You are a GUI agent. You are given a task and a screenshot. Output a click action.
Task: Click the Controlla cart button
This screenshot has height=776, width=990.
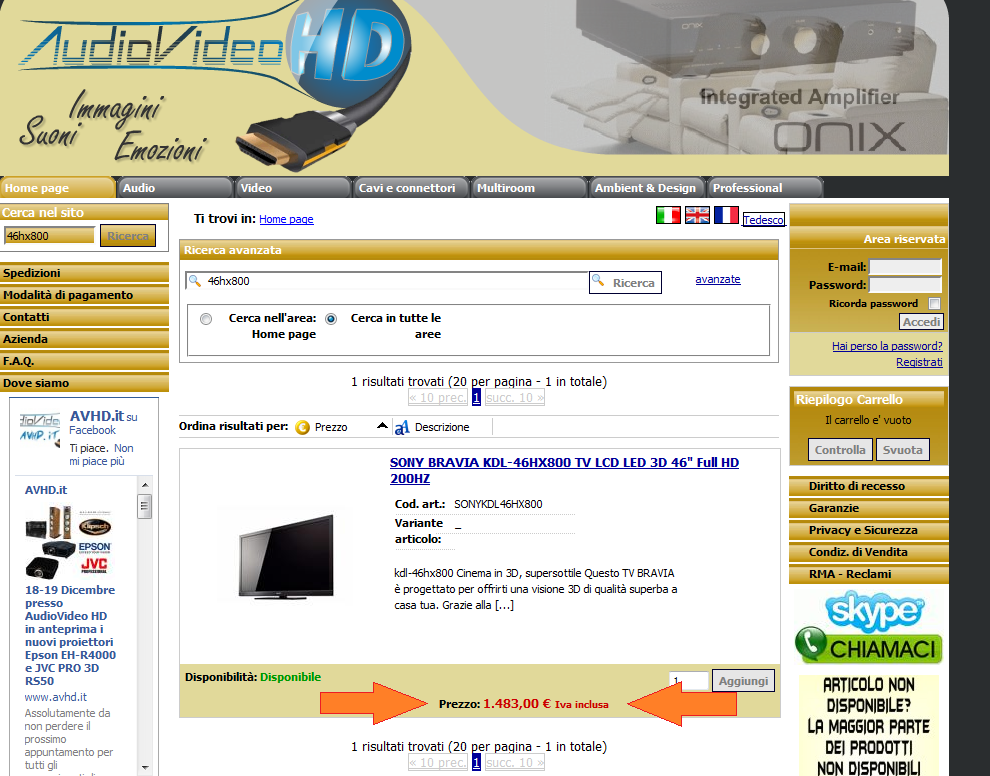tap(840, 450)
